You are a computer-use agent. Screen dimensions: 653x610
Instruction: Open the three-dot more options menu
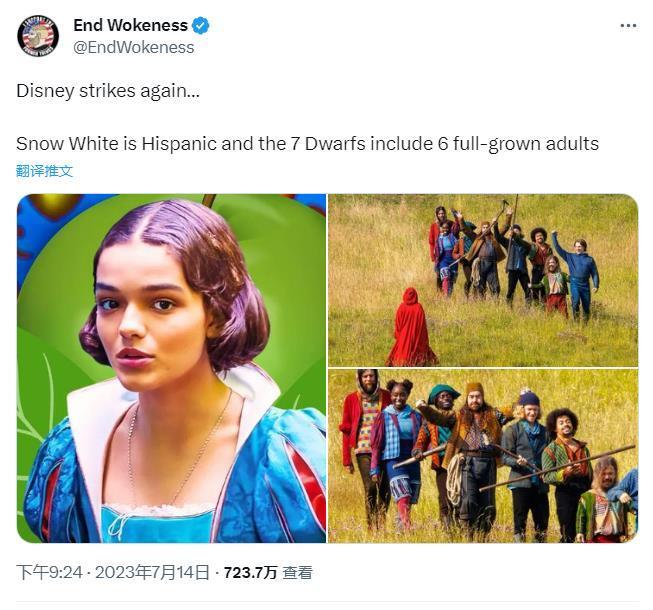tap(628, 26)
